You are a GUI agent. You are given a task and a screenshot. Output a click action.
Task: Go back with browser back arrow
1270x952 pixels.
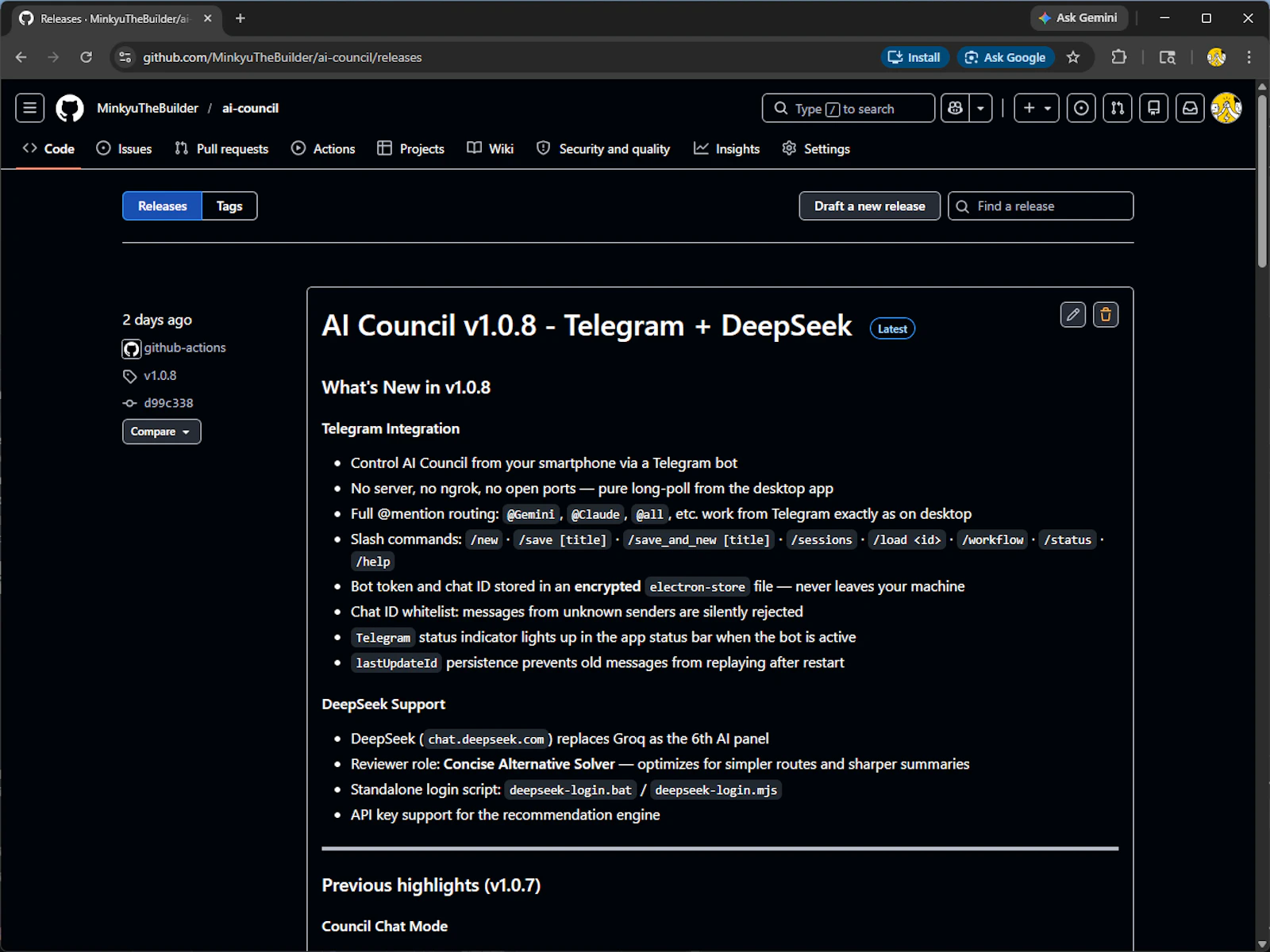pos(21,57)
